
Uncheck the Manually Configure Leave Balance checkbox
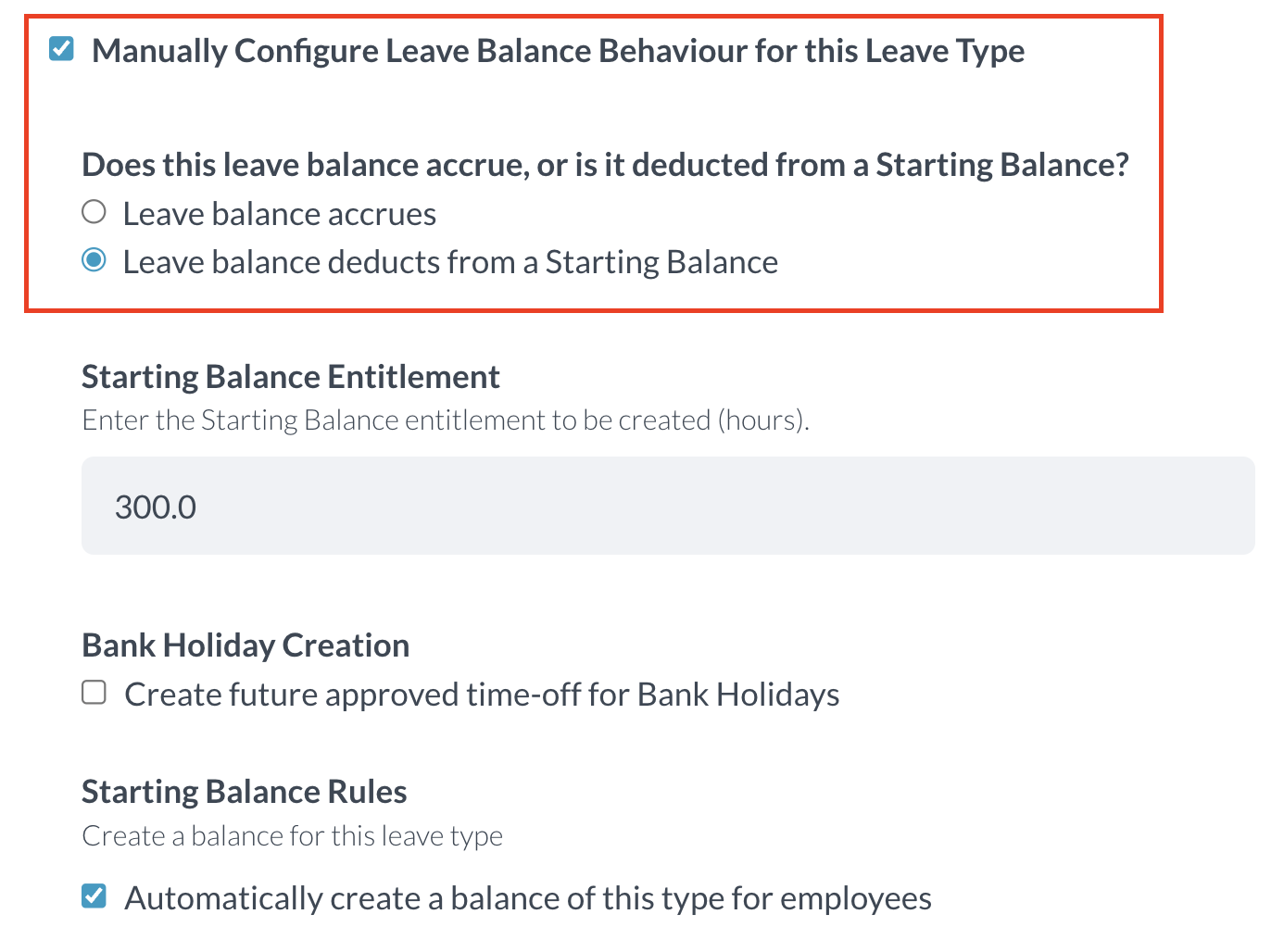click(x=61, y=48)
